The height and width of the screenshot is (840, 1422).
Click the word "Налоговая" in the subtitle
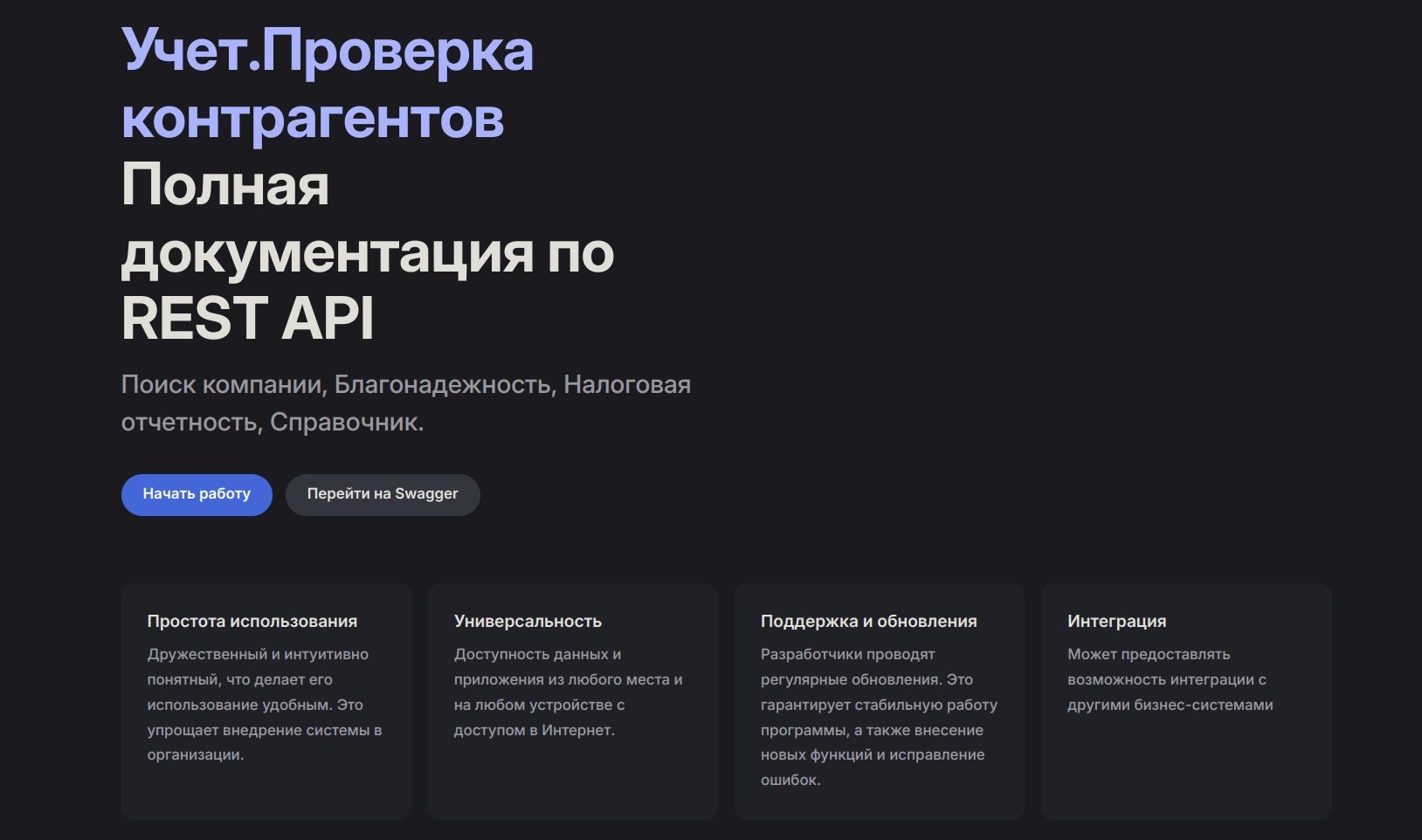(x=627, y=384)
